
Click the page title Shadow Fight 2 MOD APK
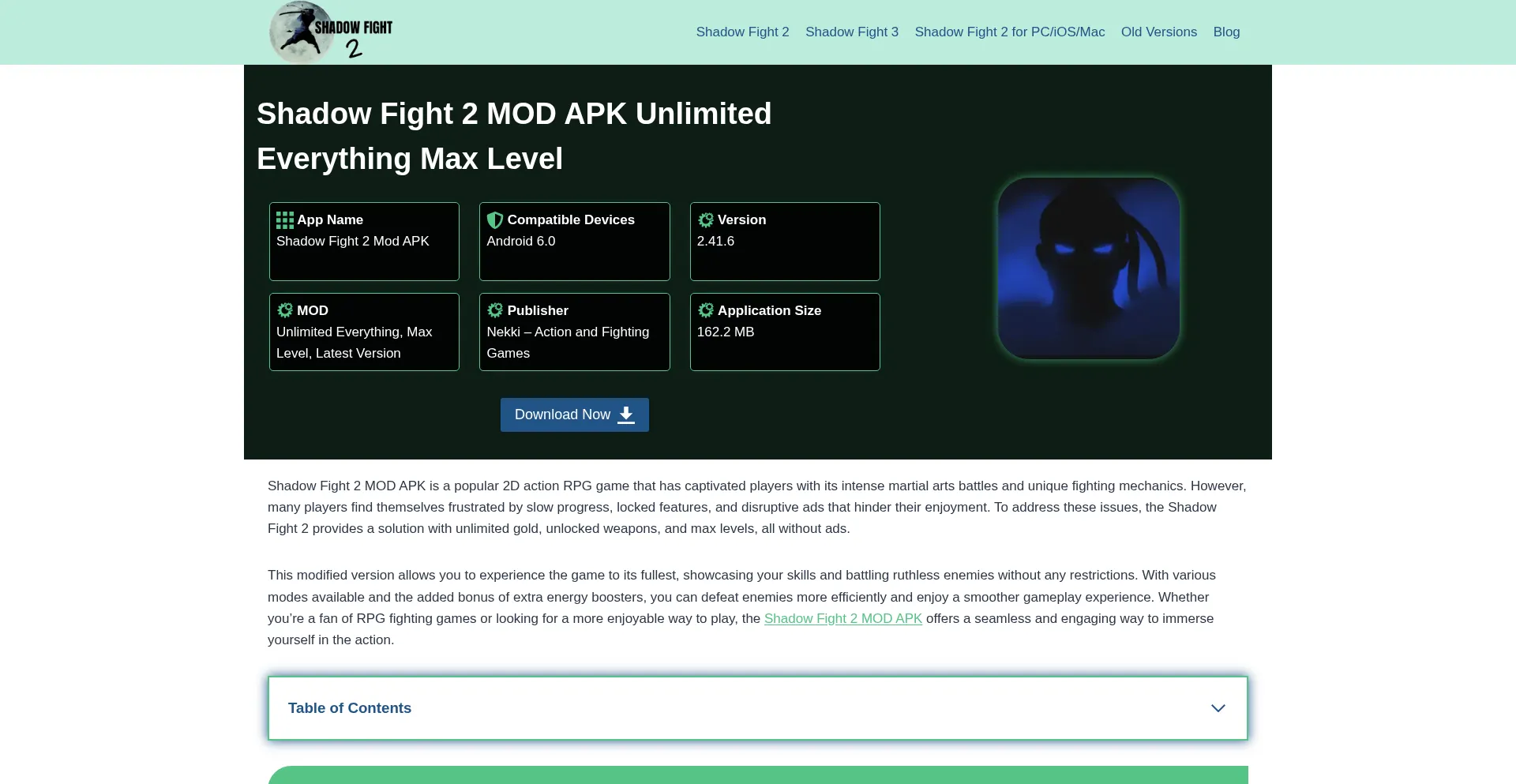click(x=514, y=136)
